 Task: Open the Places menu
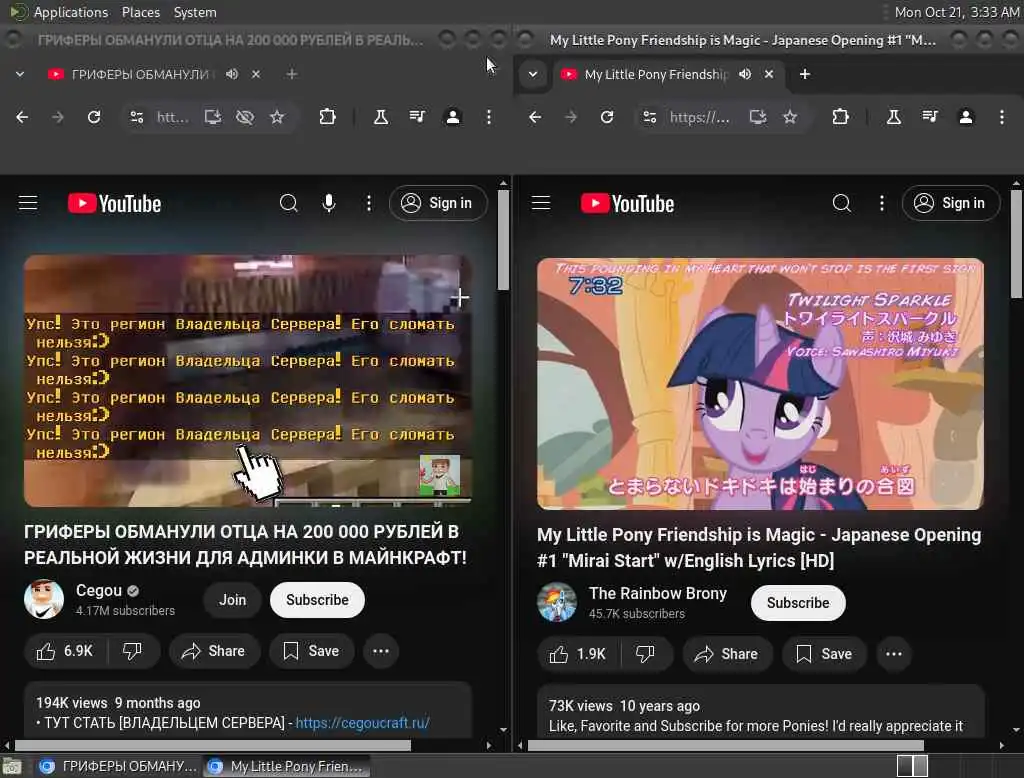[140, 12]
